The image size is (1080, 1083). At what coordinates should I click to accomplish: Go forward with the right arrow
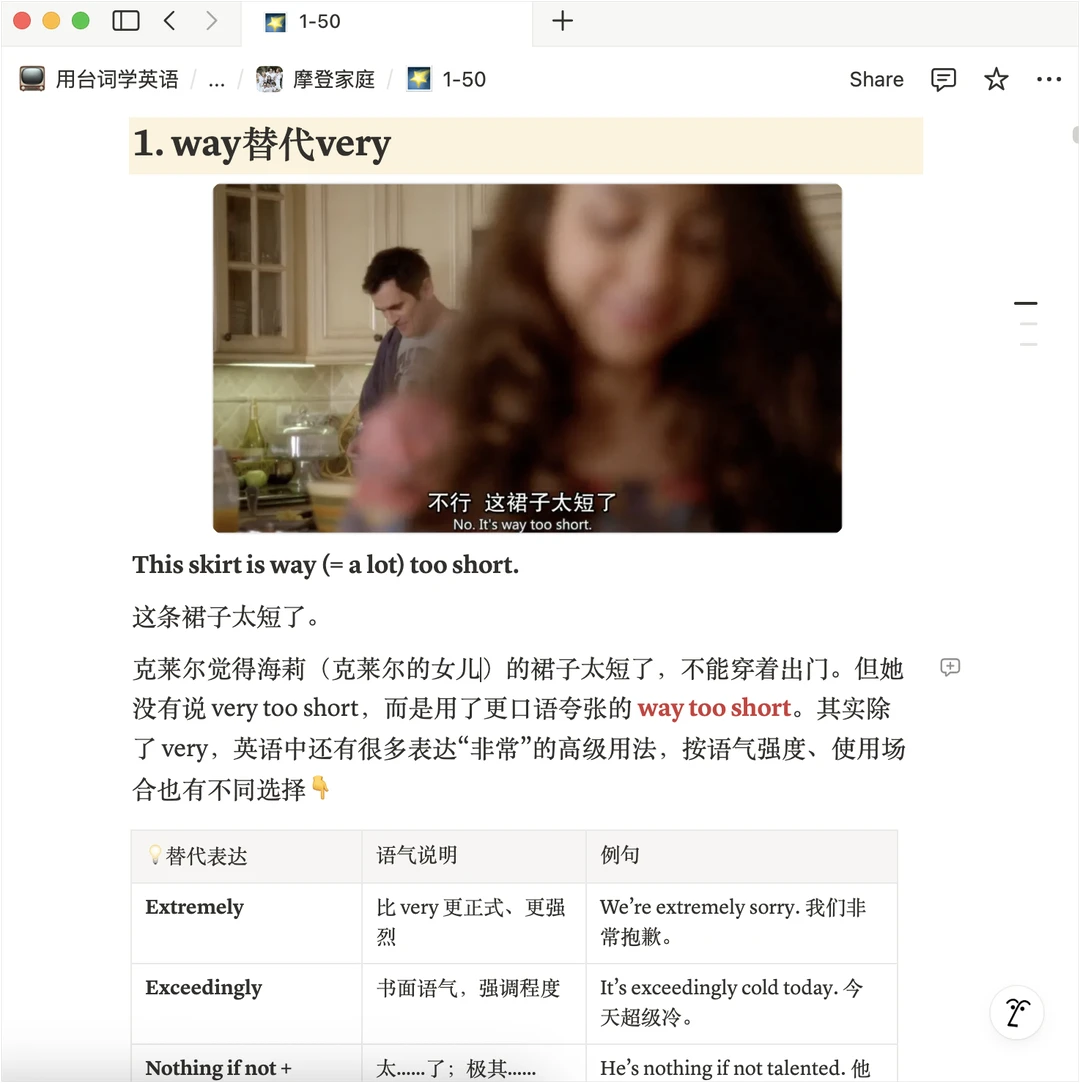pos(211,21)
